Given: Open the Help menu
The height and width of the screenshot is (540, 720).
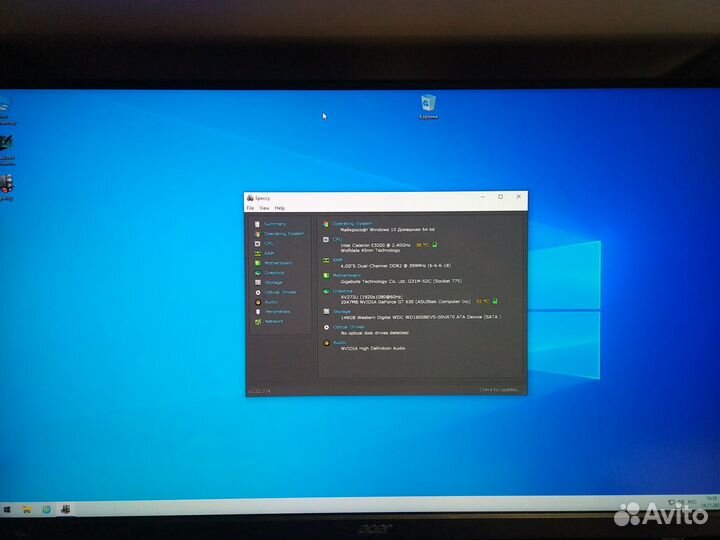Looking at the screenshot, I should (280, 208).
